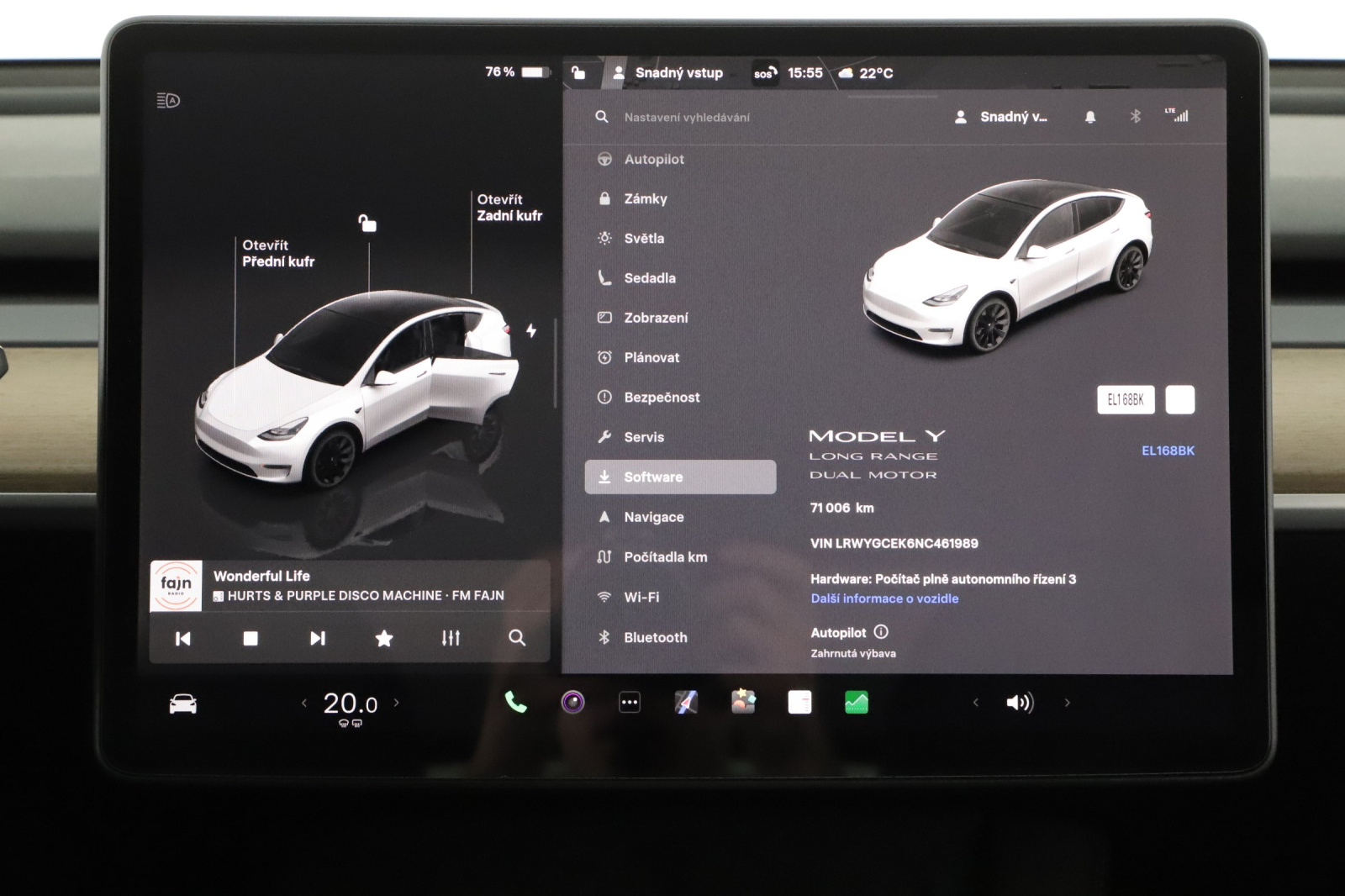The height and width of the screenshot is (896, 1345).
Task: Open the dashcam camera app
Action: (x=572, y=702)
